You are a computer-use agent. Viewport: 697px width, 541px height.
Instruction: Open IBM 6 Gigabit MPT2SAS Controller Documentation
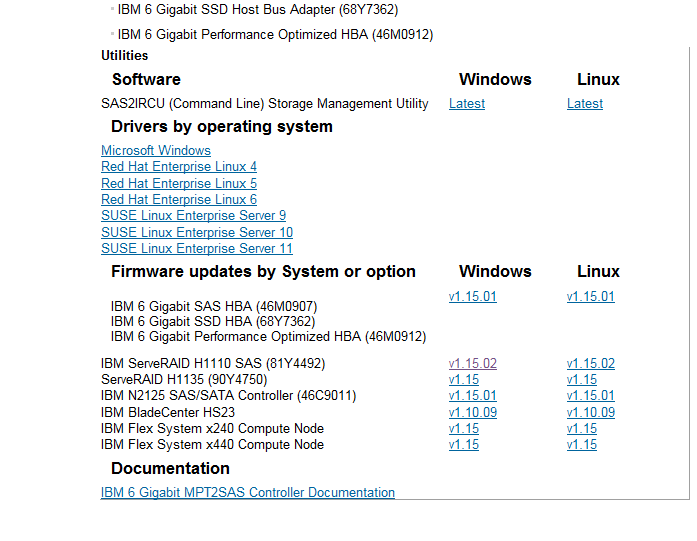(248, 493)
